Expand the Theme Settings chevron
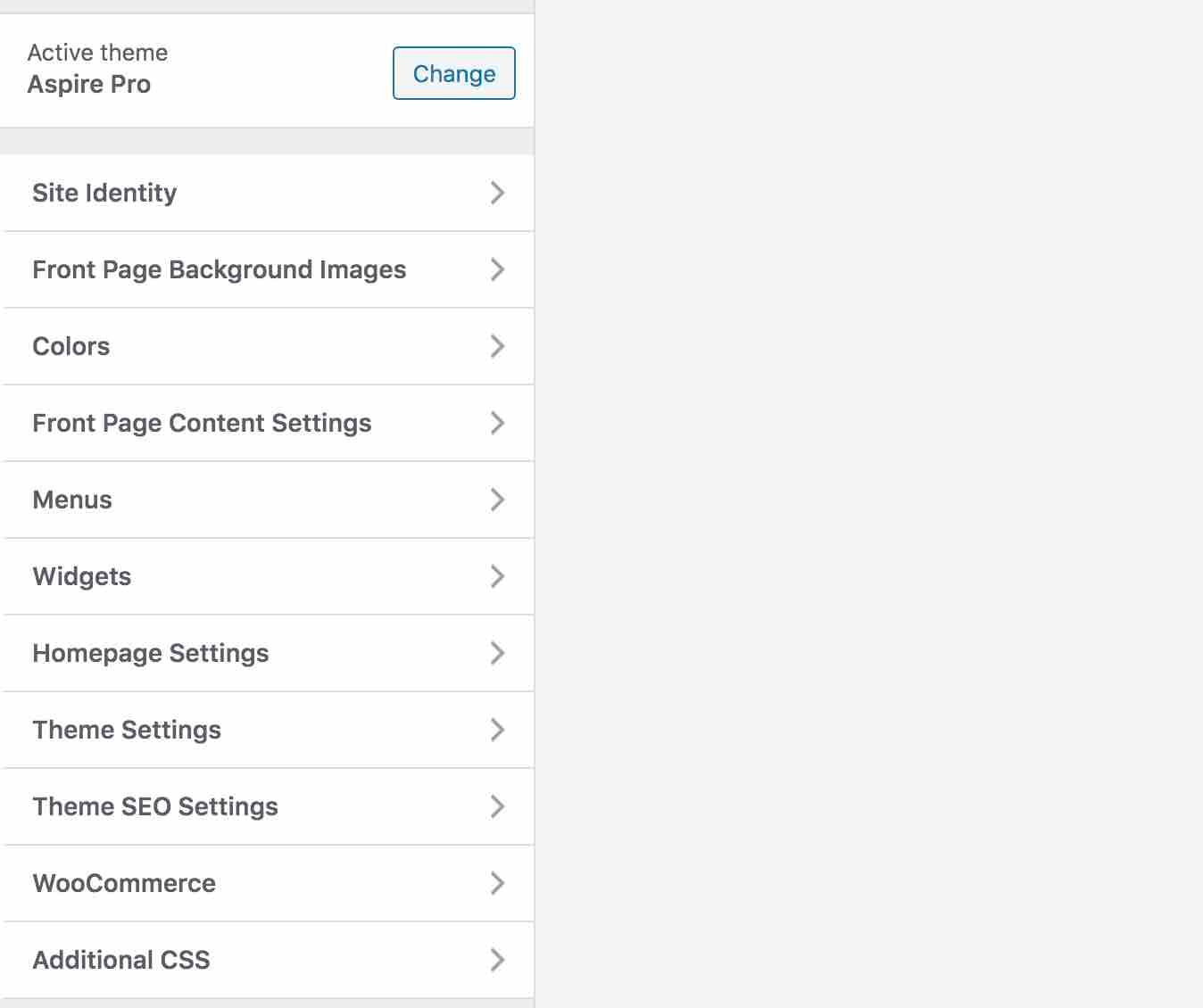Viewport: 1203px width, 1008px height. coord(497,730)
